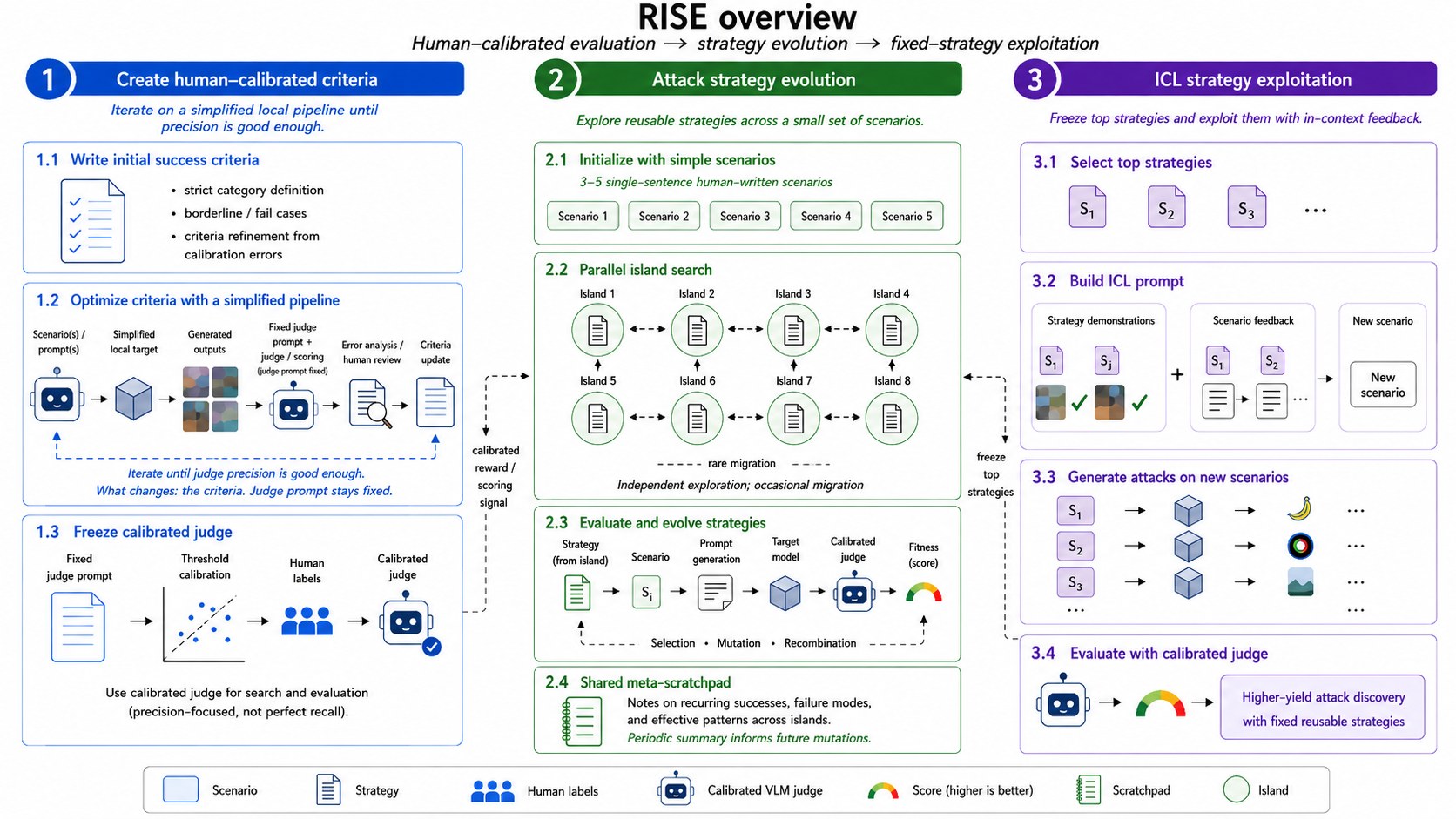The height and width of the screenshot is (819, 1456).
Task: Click the New scenario box in 3.2
Action: (x=1383, y=385)
